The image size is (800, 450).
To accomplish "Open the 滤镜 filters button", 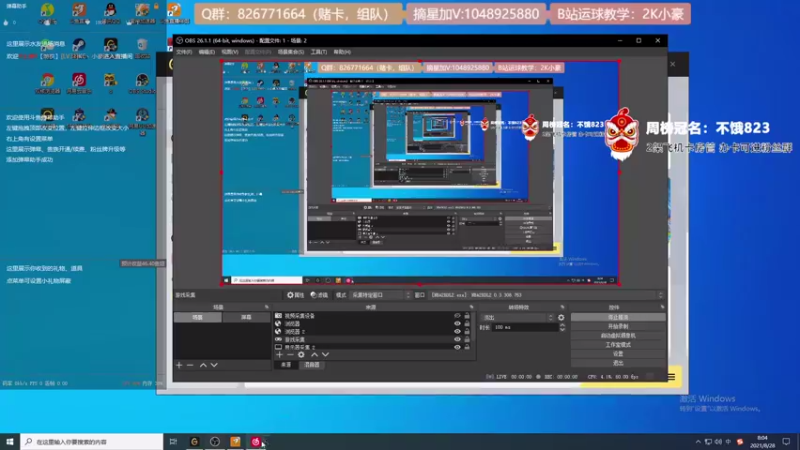I will (319, 295).
